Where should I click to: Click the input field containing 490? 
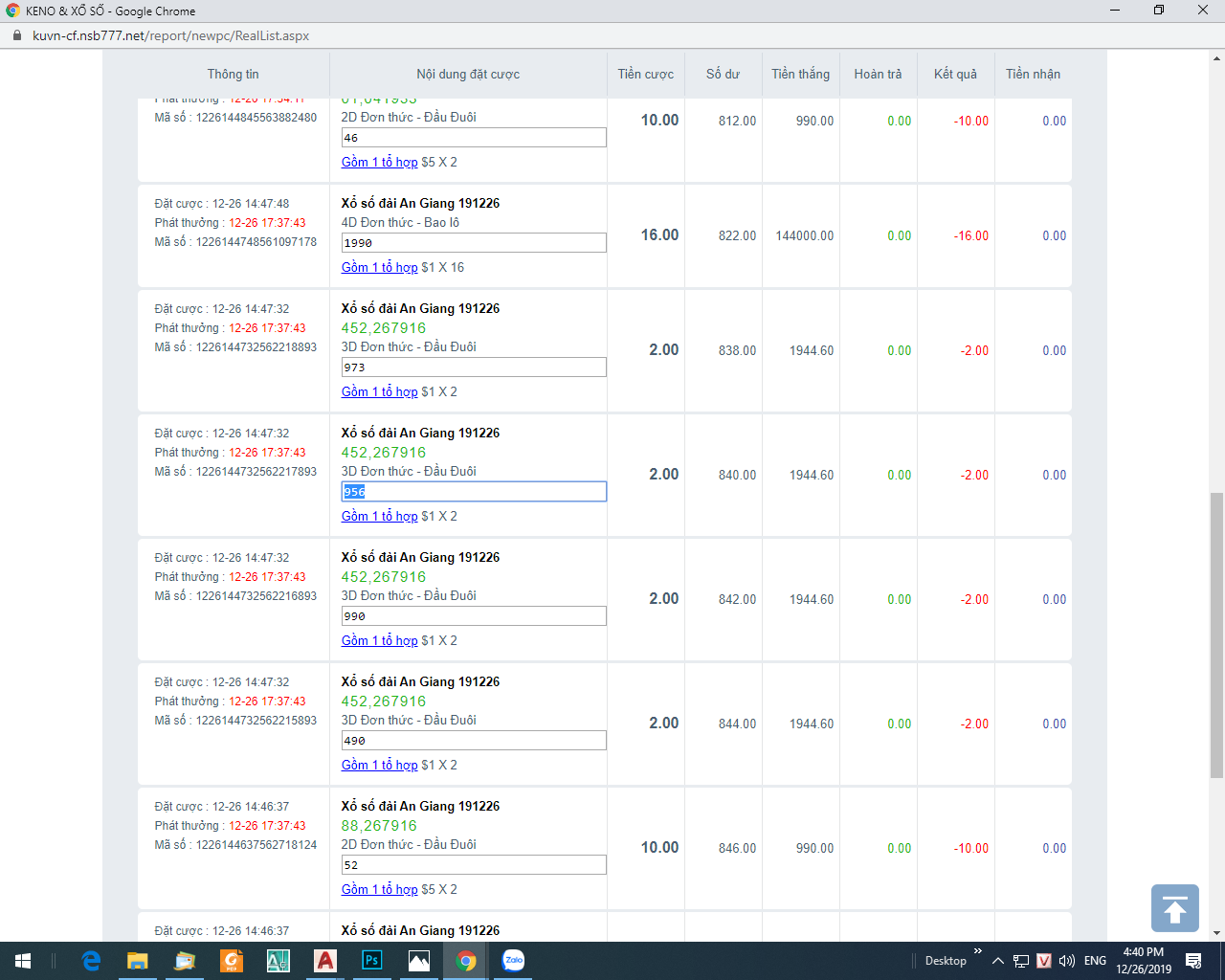(474, 741)
